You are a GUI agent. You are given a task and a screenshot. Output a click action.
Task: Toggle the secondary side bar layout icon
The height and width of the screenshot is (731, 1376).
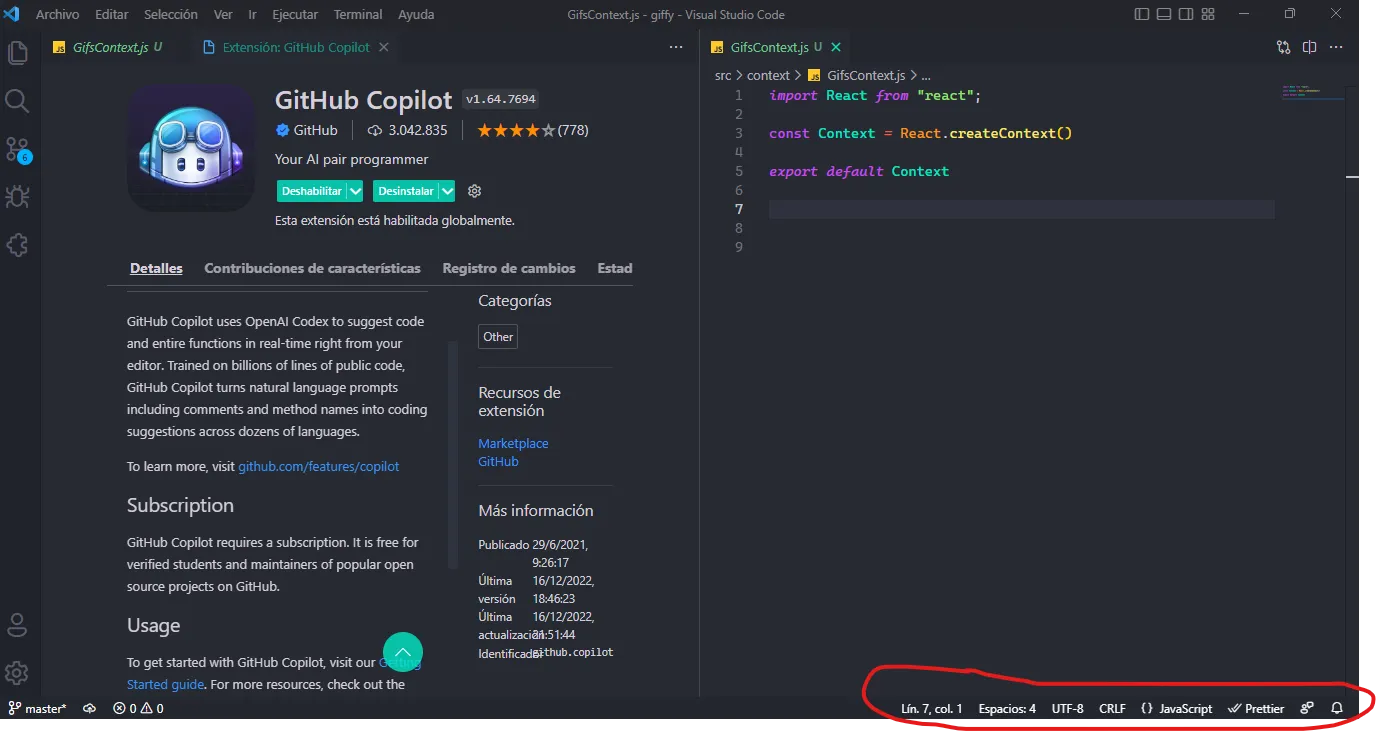click(x=1186, y=14)
